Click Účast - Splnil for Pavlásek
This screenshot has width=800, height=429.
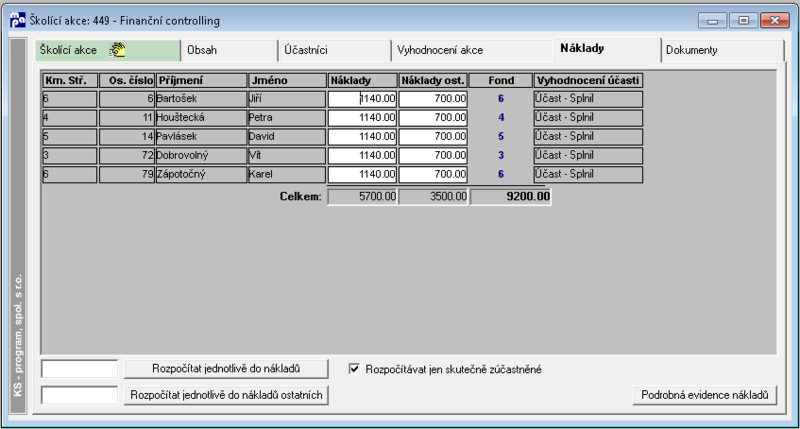pyautogui.click(x=588, y=137)
